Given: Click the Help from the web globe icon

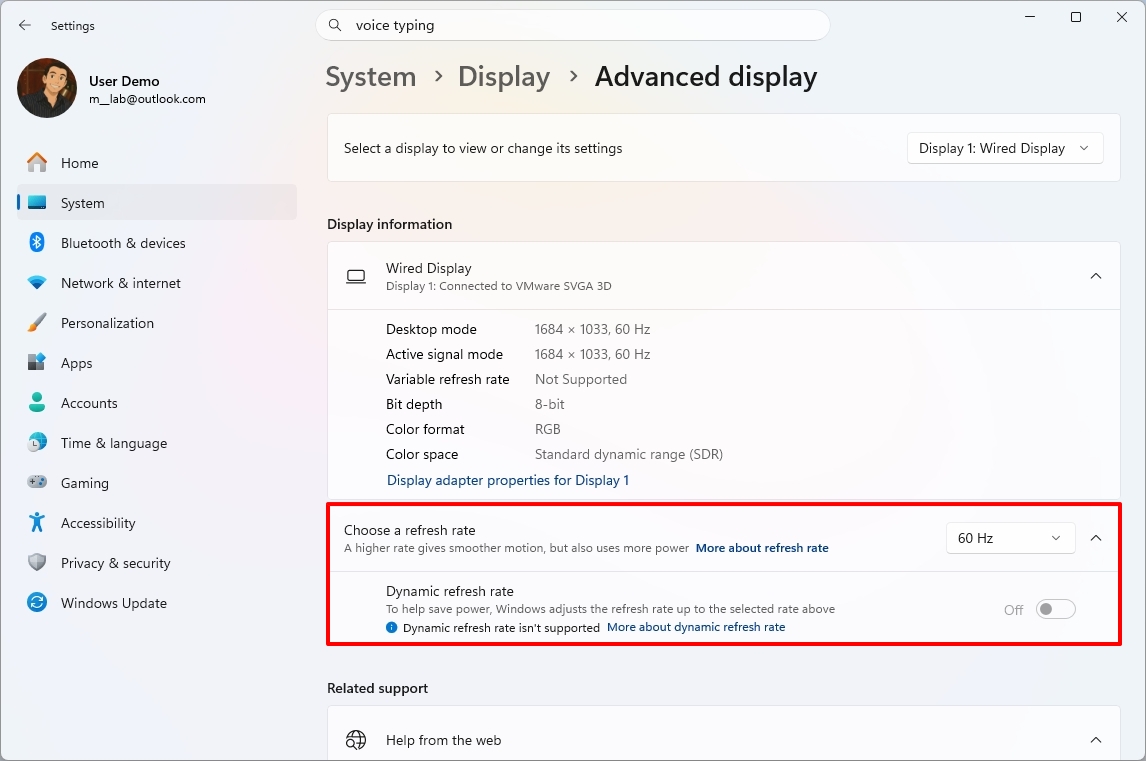Looking at the screenshot, I should [x=356, y=740].
